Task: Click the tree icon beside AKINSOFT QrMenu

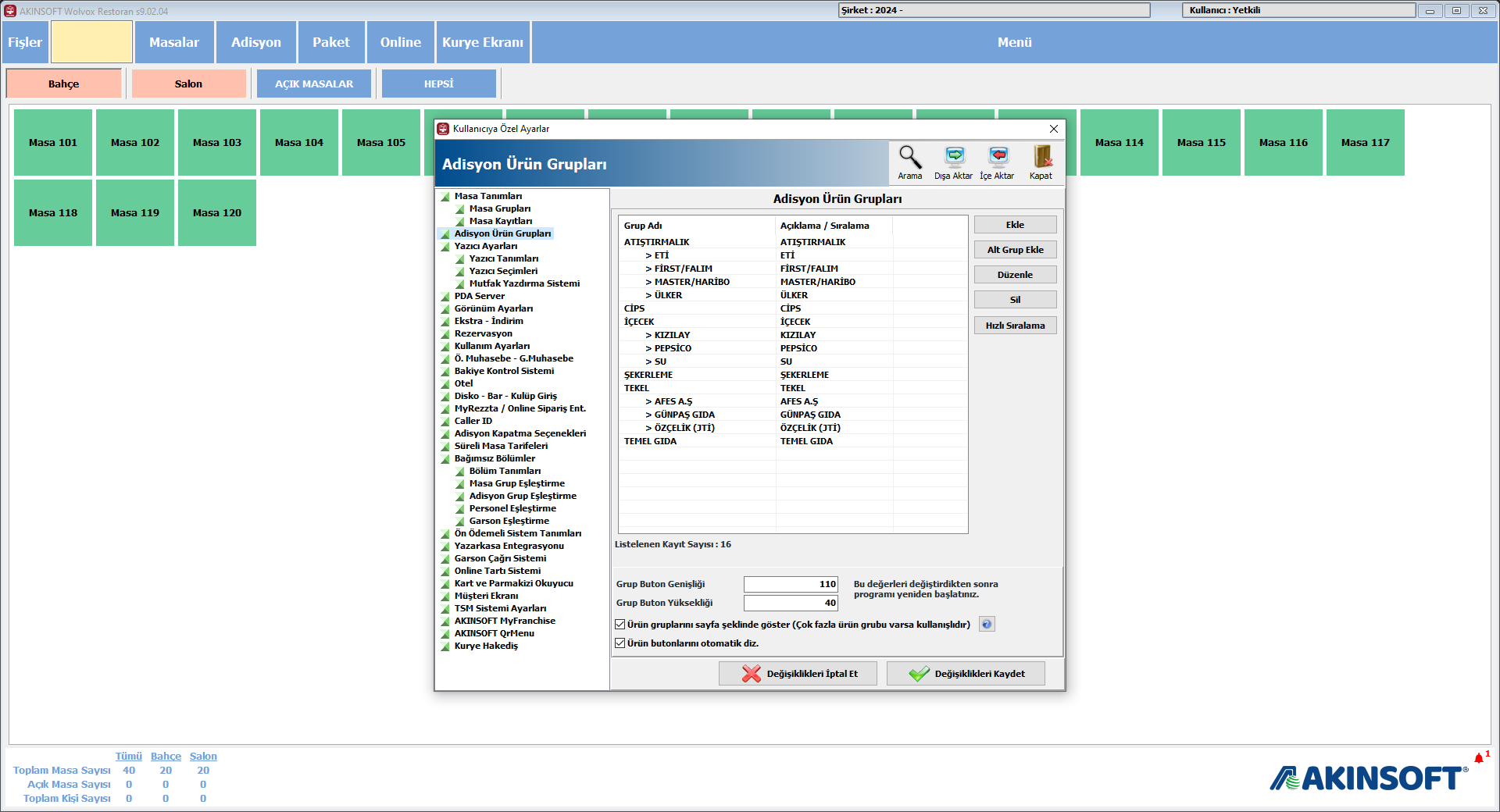Action: tap(445, 634)
